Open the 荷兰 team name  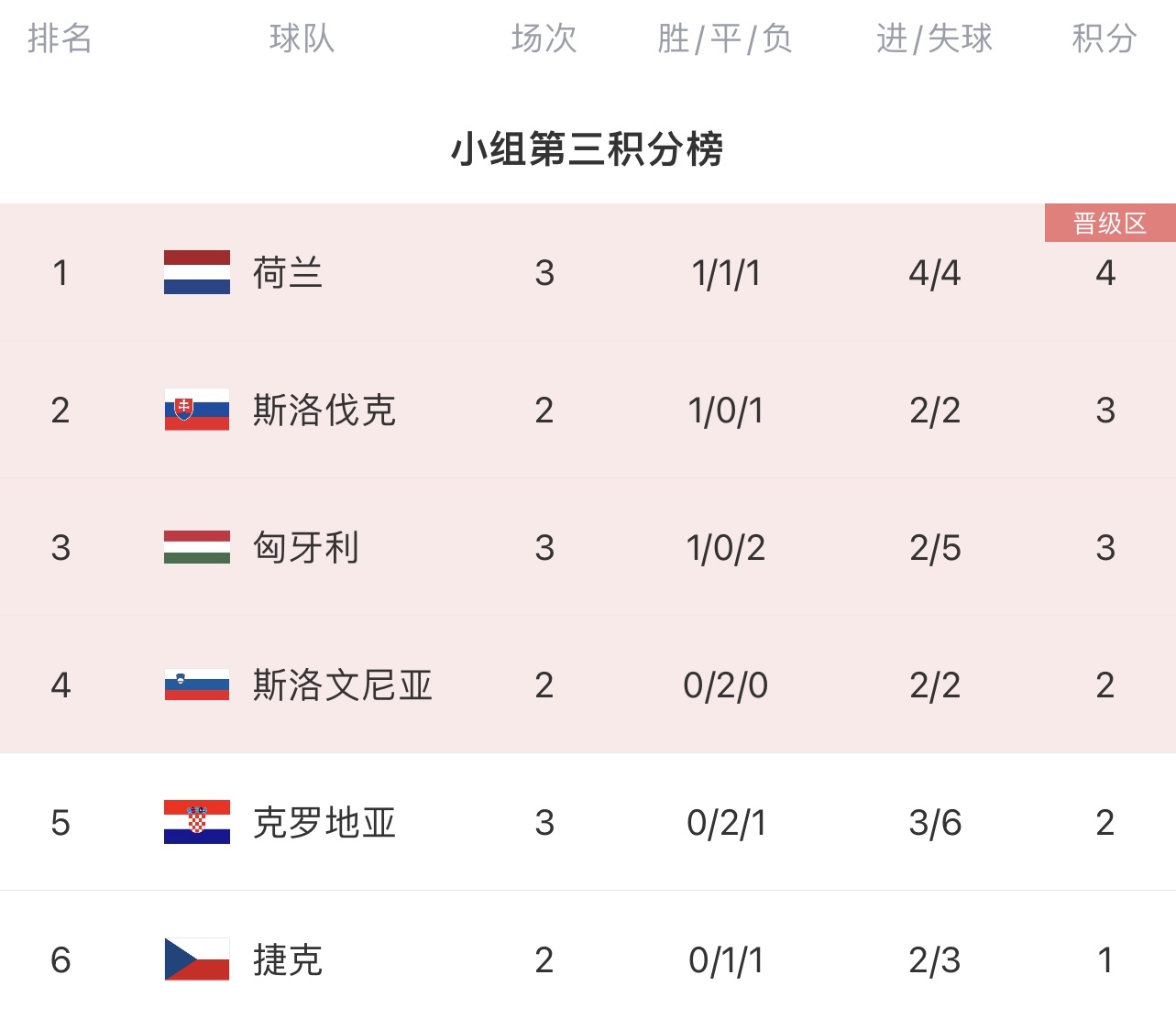288,273
